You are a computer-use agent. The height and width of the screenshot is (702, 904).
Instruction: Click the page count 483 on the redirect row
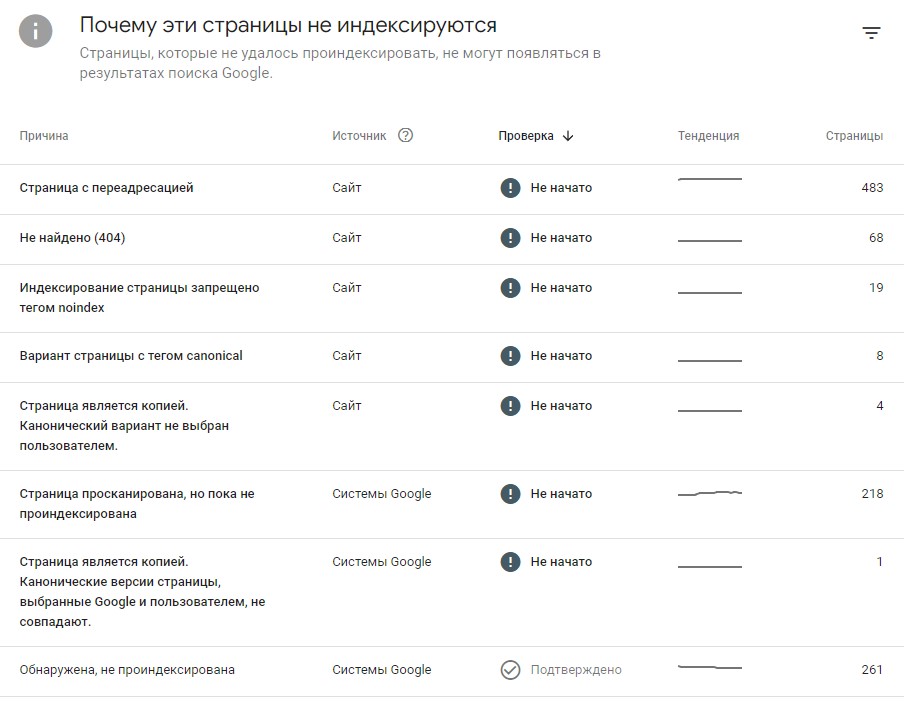click(871, 187)
